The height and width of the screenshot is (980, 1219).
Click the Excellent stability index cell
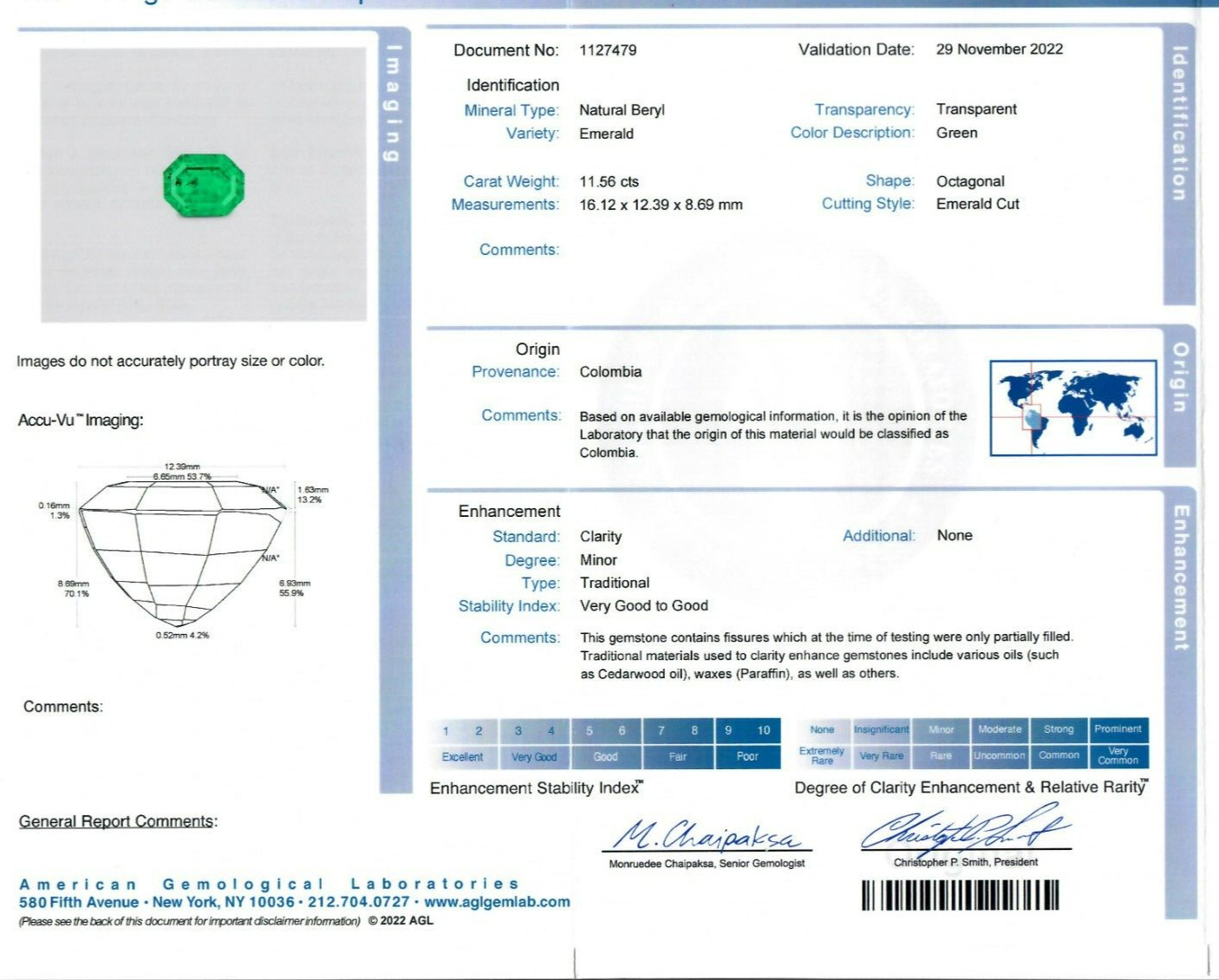[463, 757]
